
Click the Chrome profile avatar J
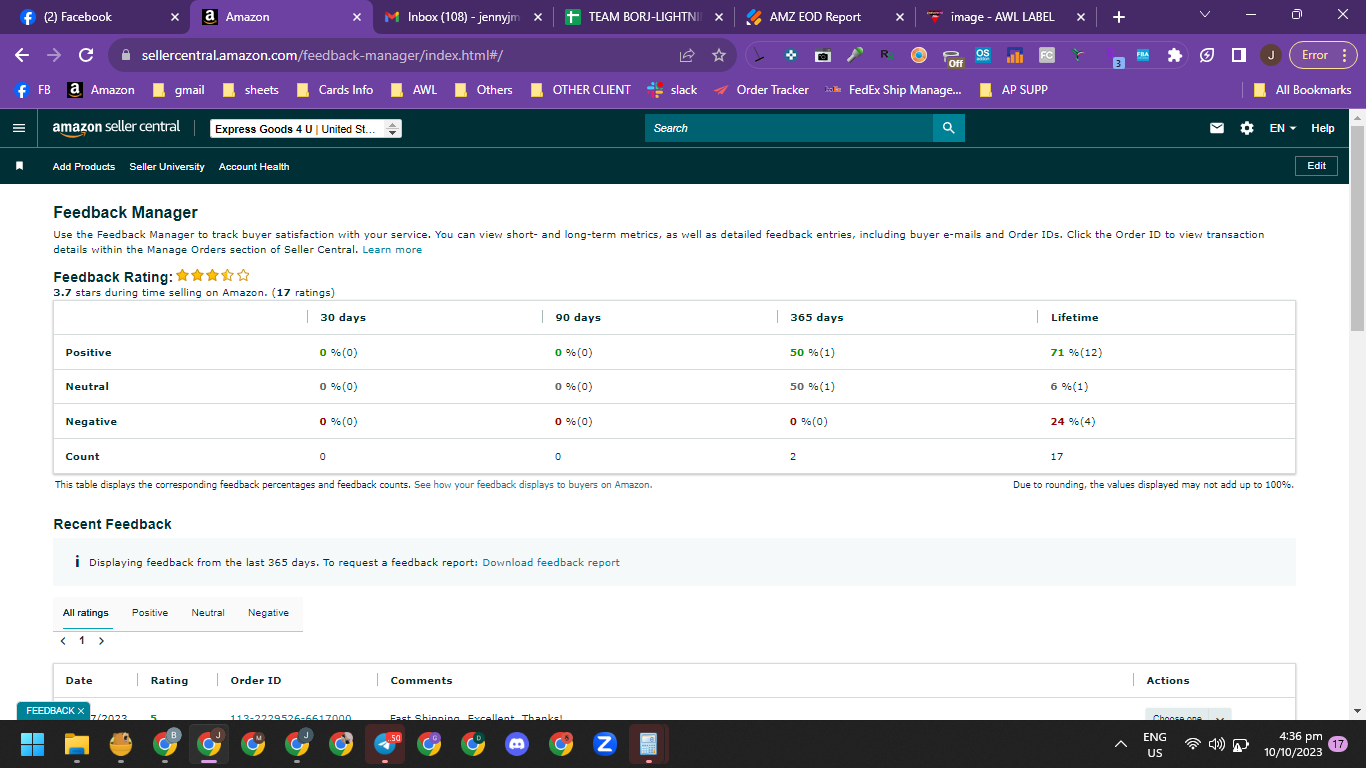[x=1270, y=55]
